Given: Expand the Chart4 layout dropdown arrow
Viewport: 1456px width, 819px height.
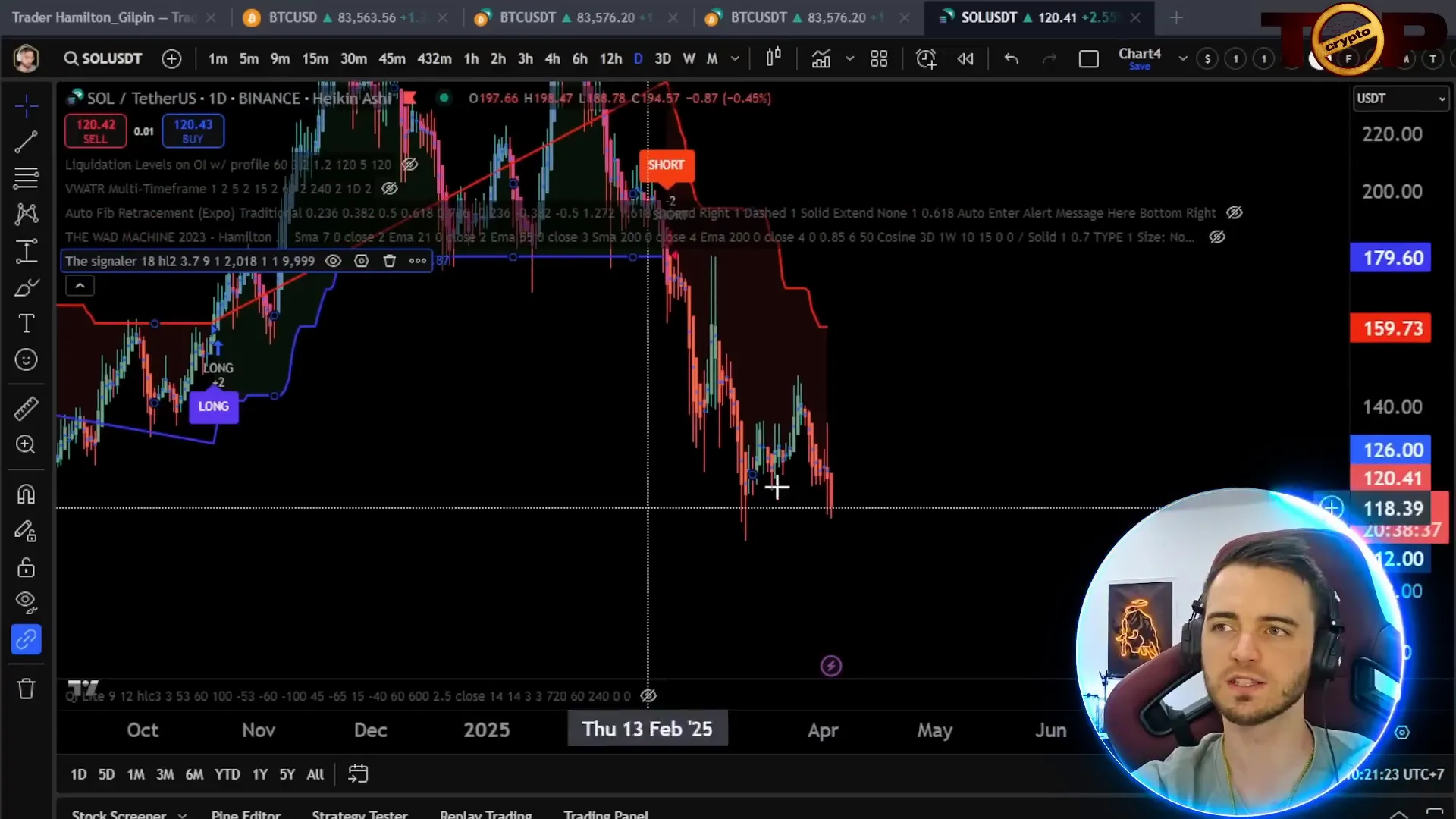Looking at the screenshot, I should pos(1182,58).
